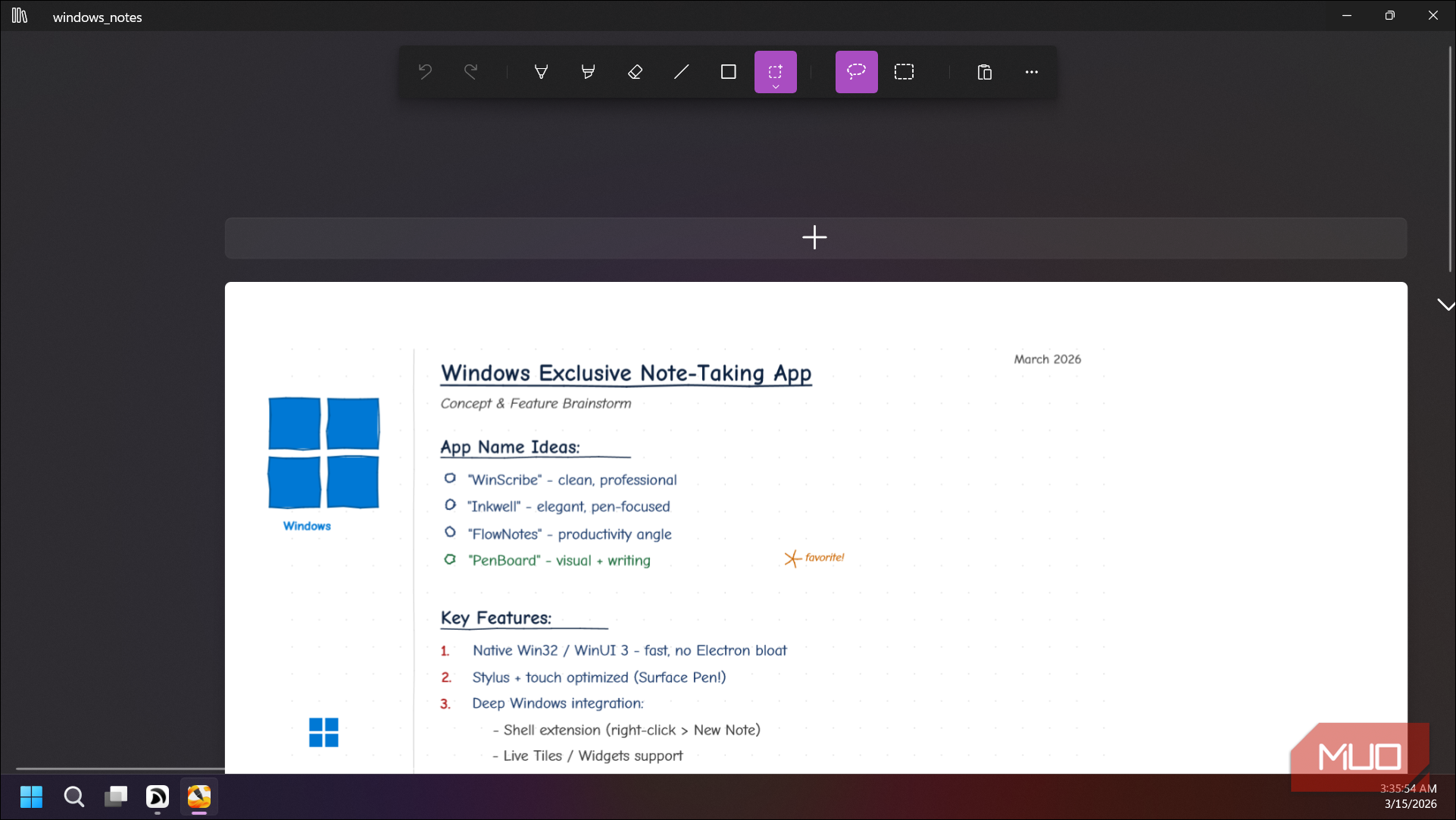Screen dimensions: 1456x820
Task: Select the Line tool
Action: point(682,72)
